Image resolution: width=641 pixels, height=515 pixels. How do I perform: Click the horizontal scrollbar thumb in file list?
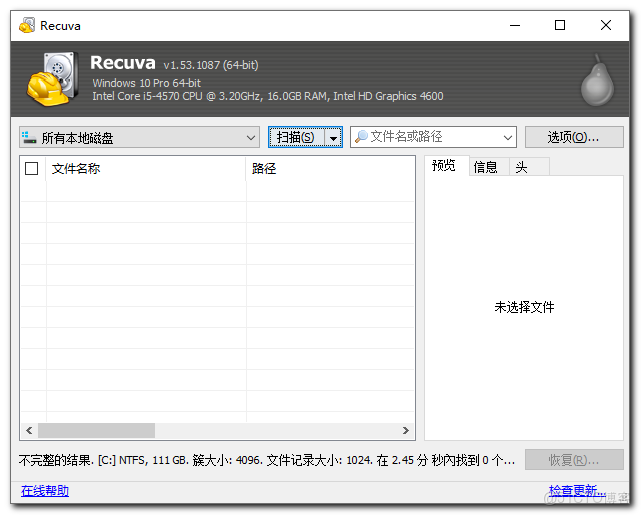96,430
